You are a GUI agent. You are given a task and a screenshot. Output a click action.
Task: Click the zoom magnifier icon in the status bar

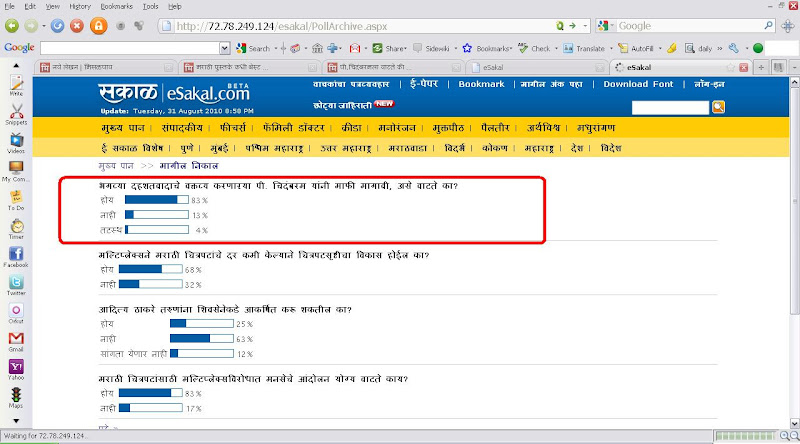click(786, 436)
